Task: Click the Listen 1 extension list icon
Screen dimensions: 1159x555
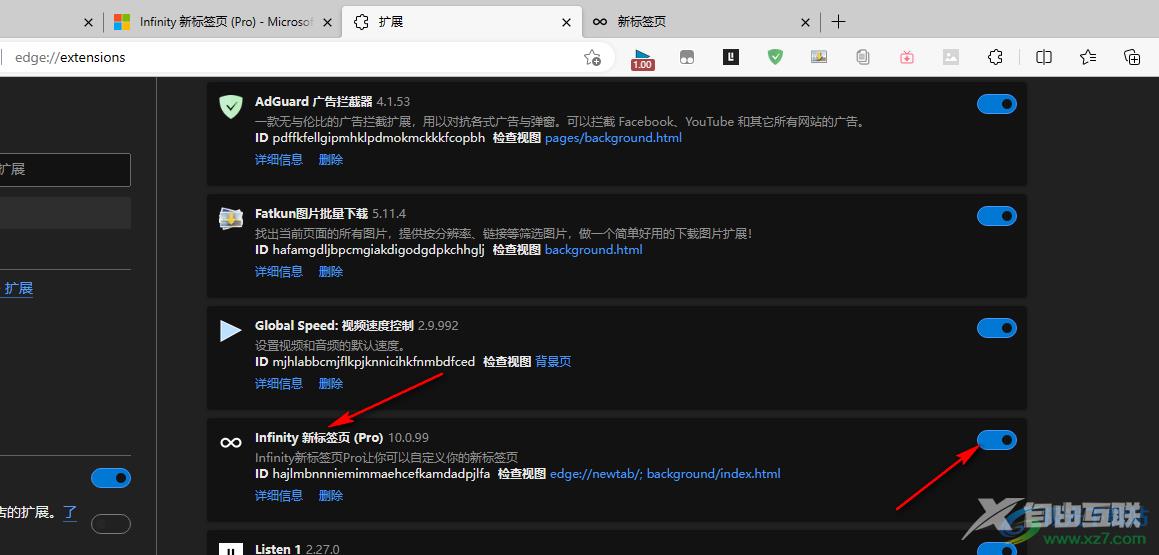Action: pos(231,549)
